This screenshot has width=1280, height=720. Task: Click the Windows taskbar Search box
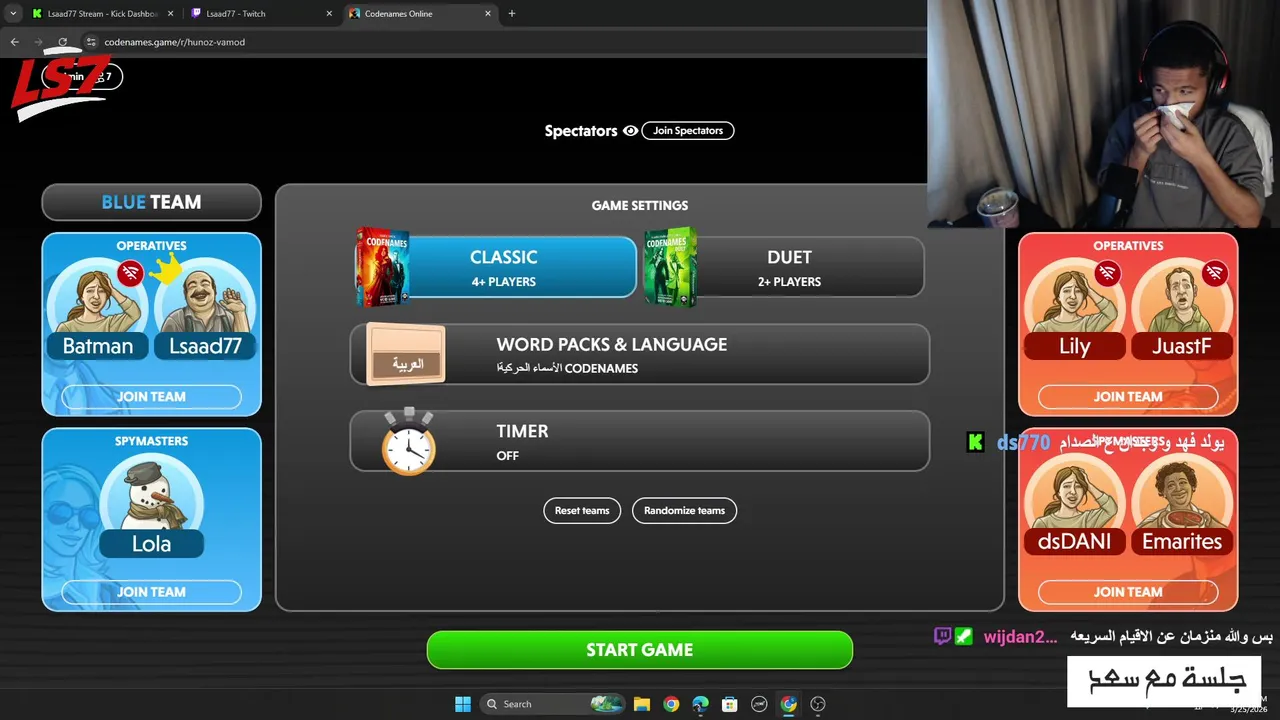[552, 704]
